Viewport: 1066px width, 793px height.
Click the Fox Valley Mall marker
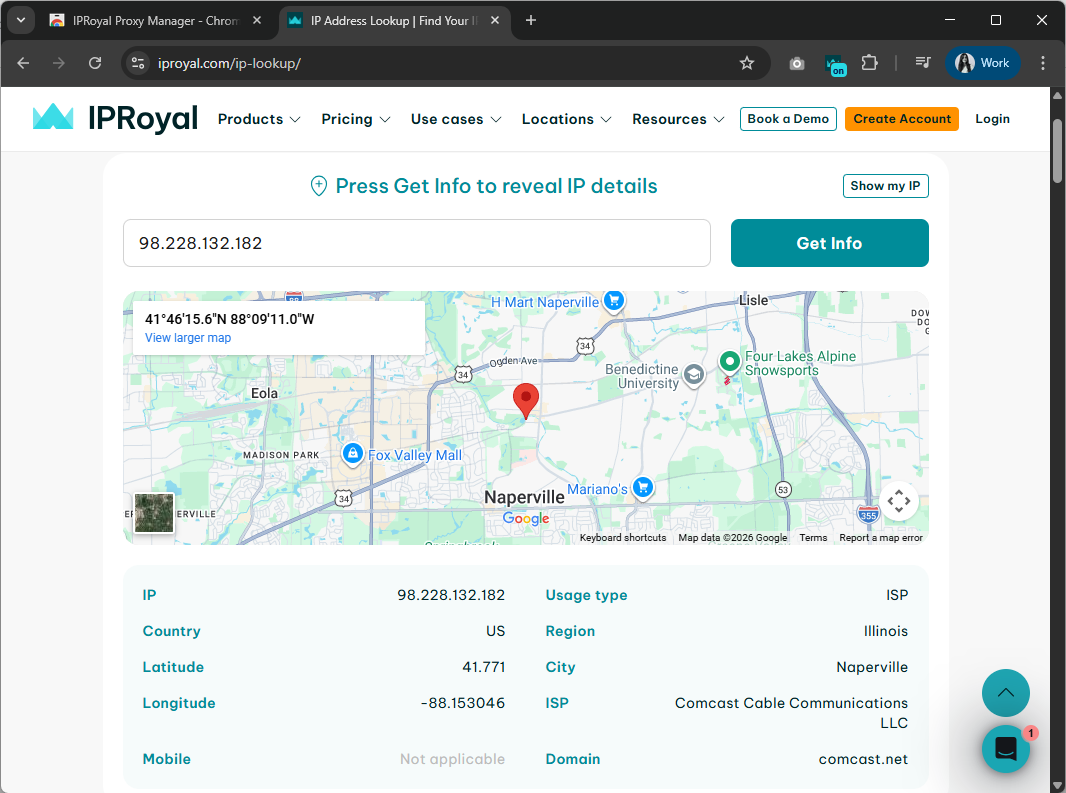[352, 455]
